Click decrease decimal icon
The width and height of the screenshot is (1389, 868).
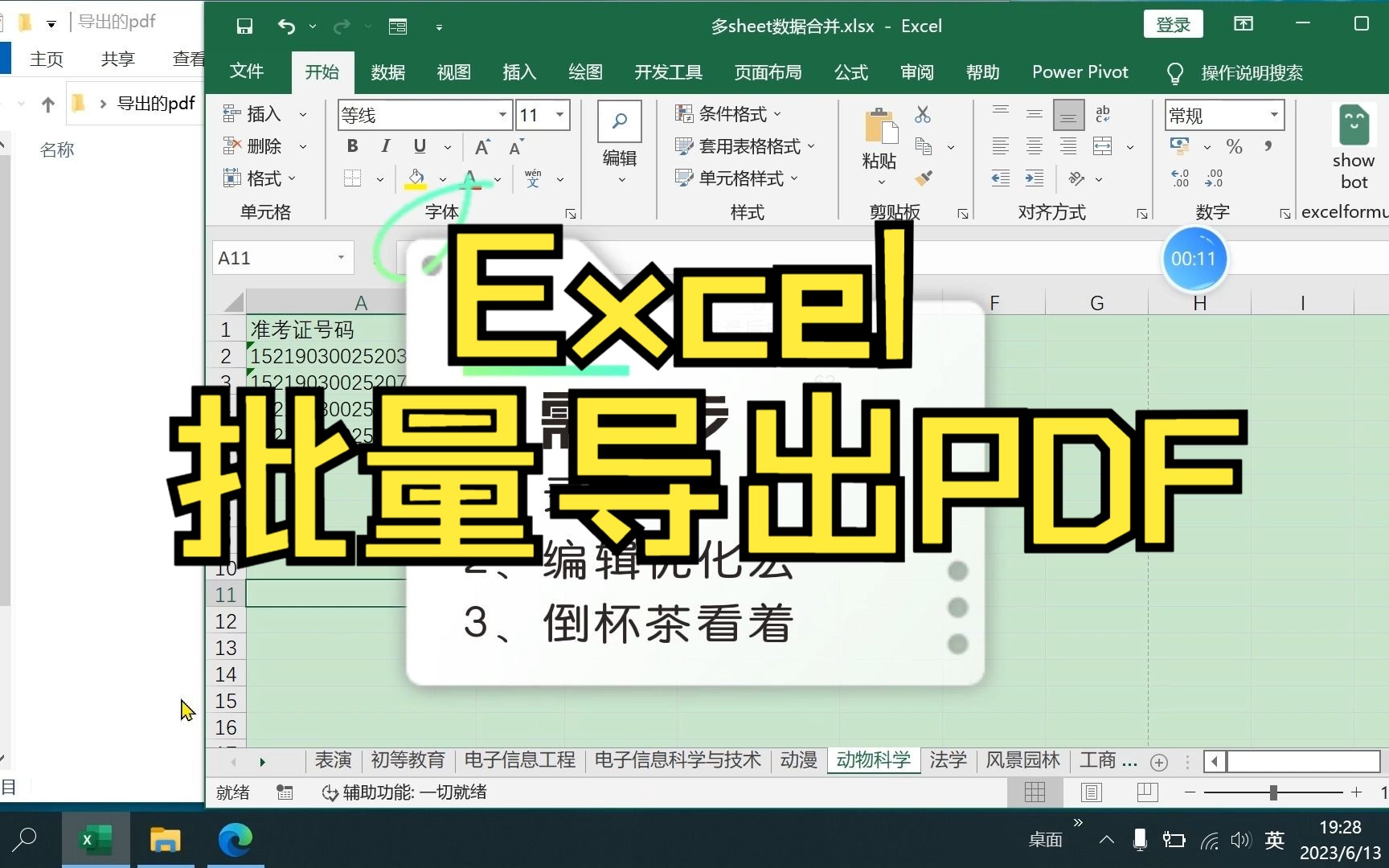click(1214, 178)
